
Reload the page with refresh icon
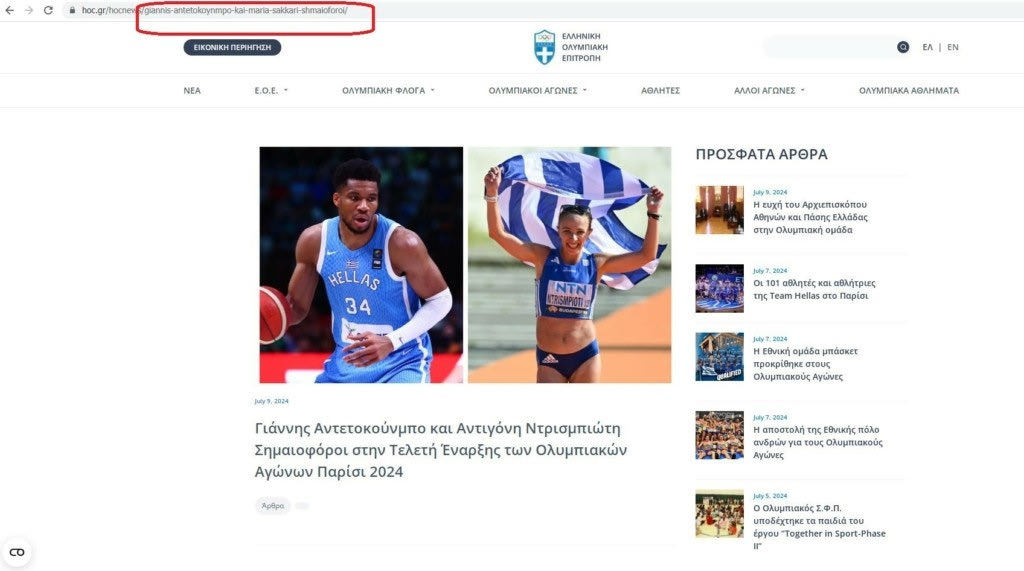tap(48, 10)
